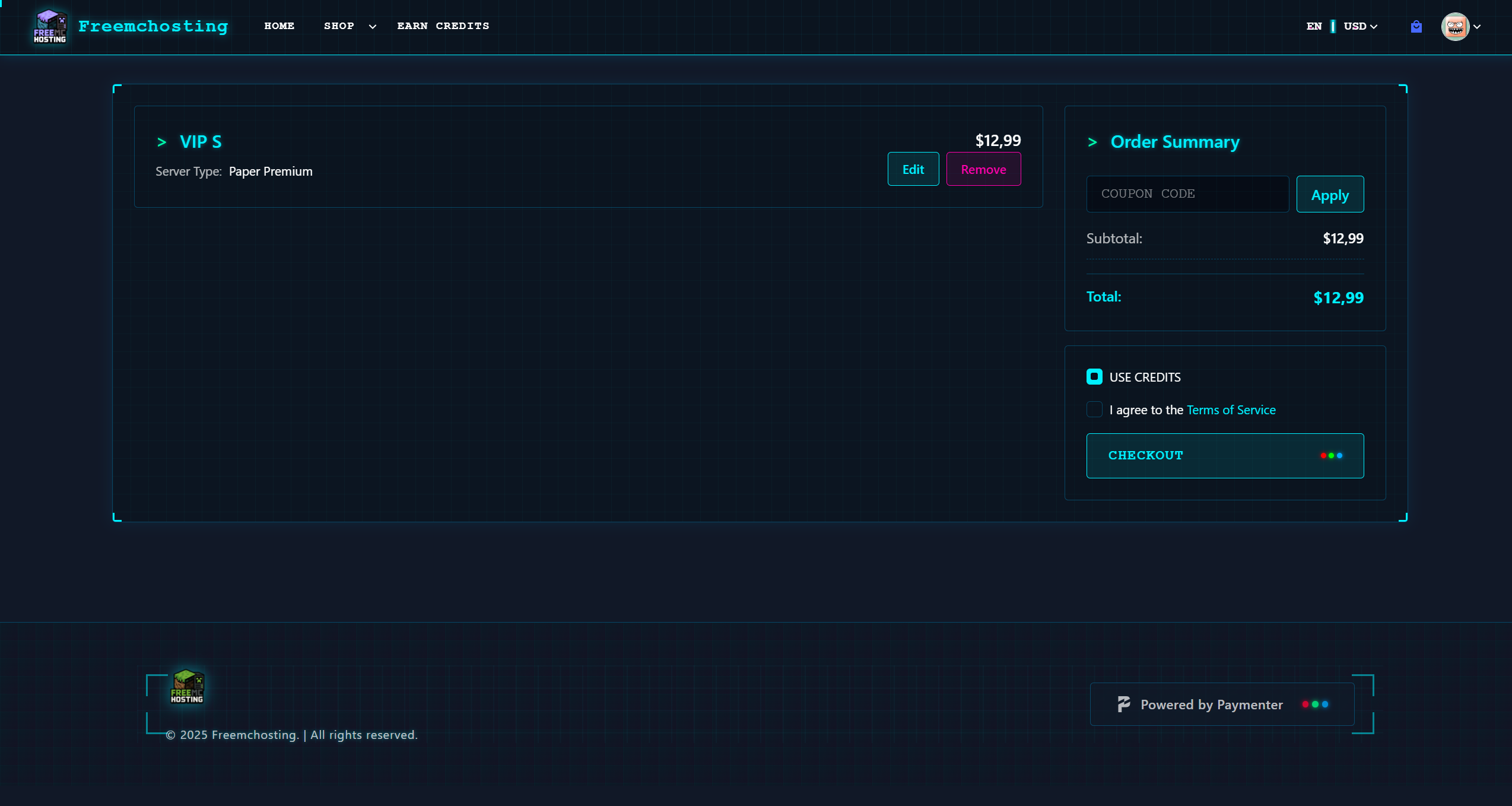Click the colored dots in the Paymenter badge

tap(1315, 705)
